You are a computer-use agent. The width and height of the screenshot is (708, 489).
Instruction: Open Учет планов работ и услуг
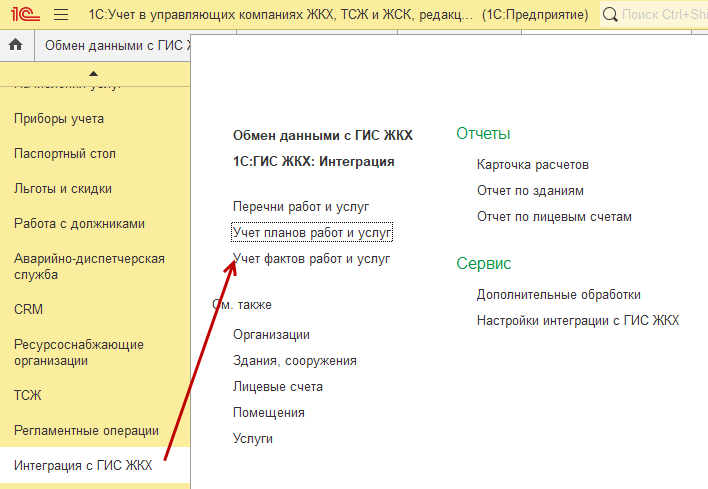coord(312,233)
